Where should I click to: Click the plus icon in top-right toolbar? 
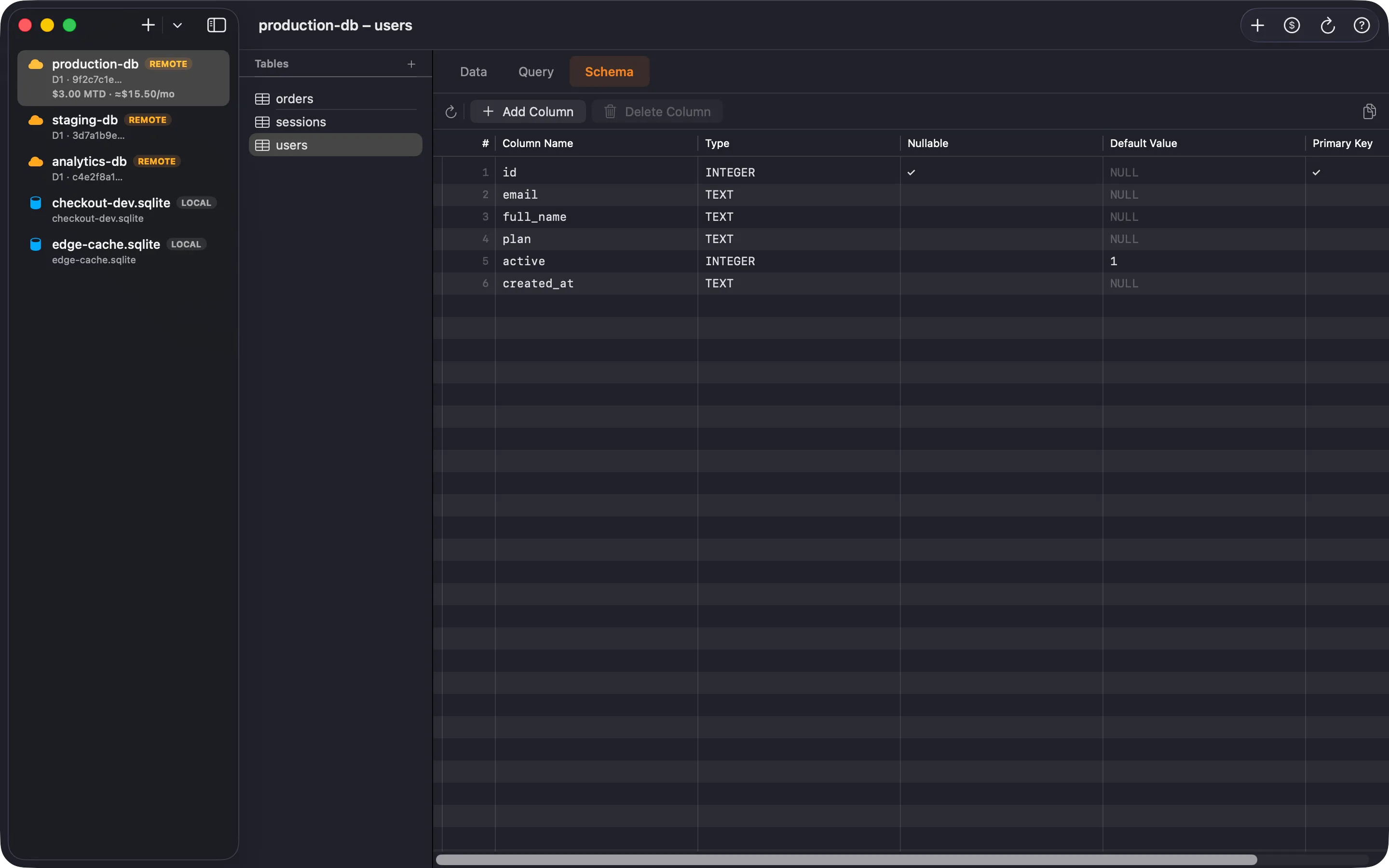pos(1257,25)
